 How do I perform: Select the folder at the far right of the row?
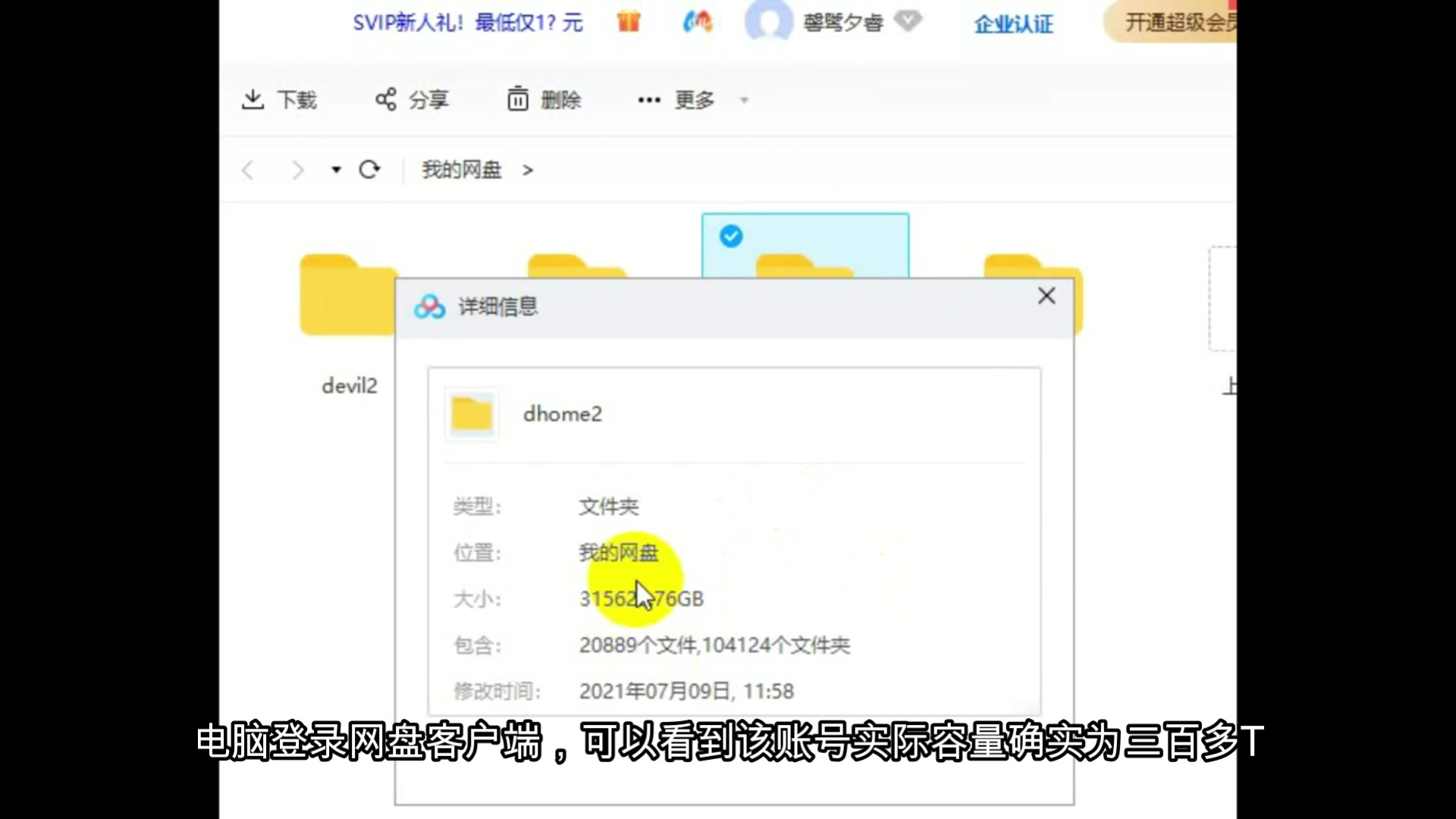tap(1033, 296)
